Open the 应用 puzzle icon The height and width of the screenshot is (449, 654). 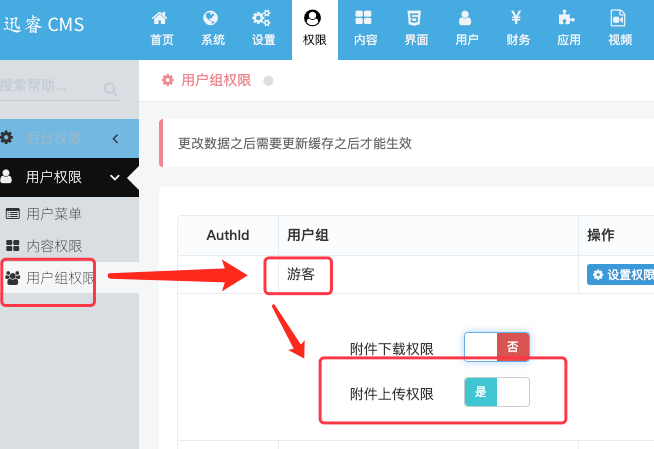(566, 18)
